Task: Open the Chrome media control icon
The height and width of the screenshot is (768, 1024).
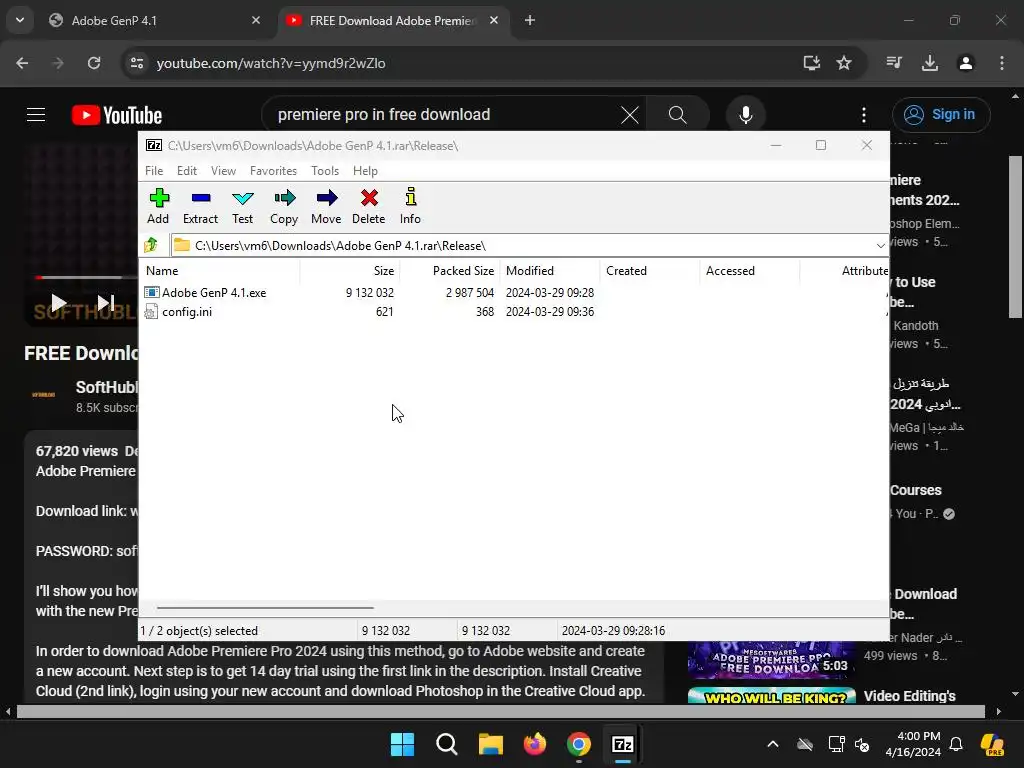Action: click(893, 63)
